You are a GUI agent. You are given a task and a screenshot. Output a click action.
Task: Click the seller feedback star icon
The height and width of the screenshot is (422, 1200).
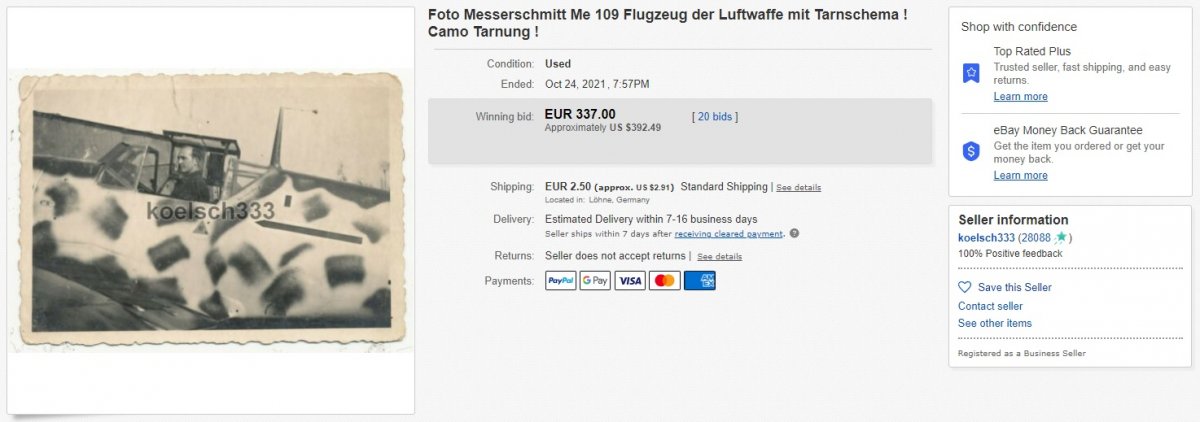pos(1061,237)
